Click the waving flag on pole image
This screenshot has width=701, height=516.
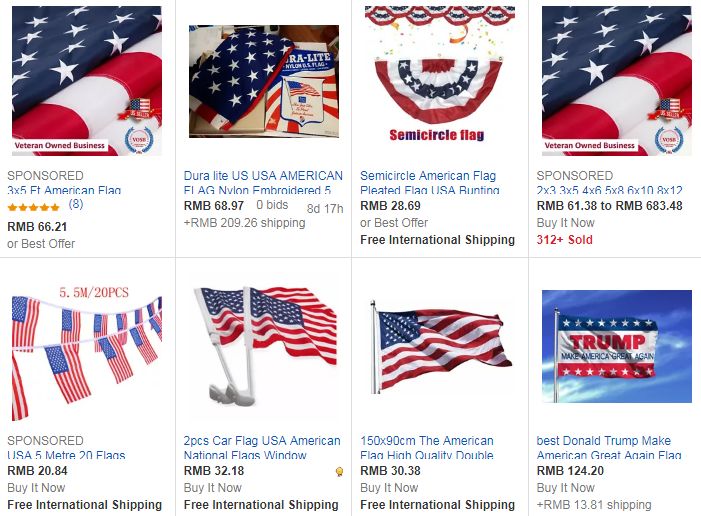click(440, 348)
